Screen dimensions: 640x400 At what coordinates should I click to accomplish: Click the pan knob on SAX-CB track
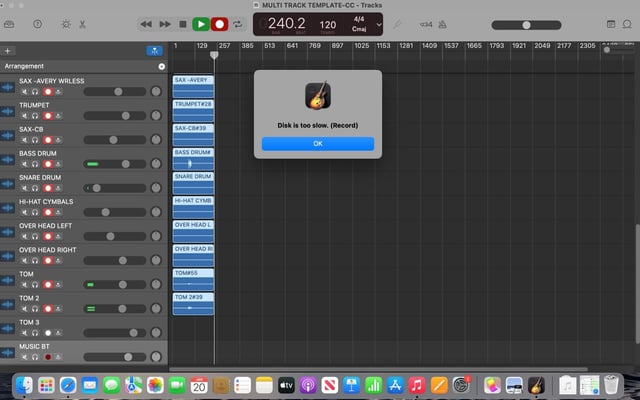click(156, 140)
